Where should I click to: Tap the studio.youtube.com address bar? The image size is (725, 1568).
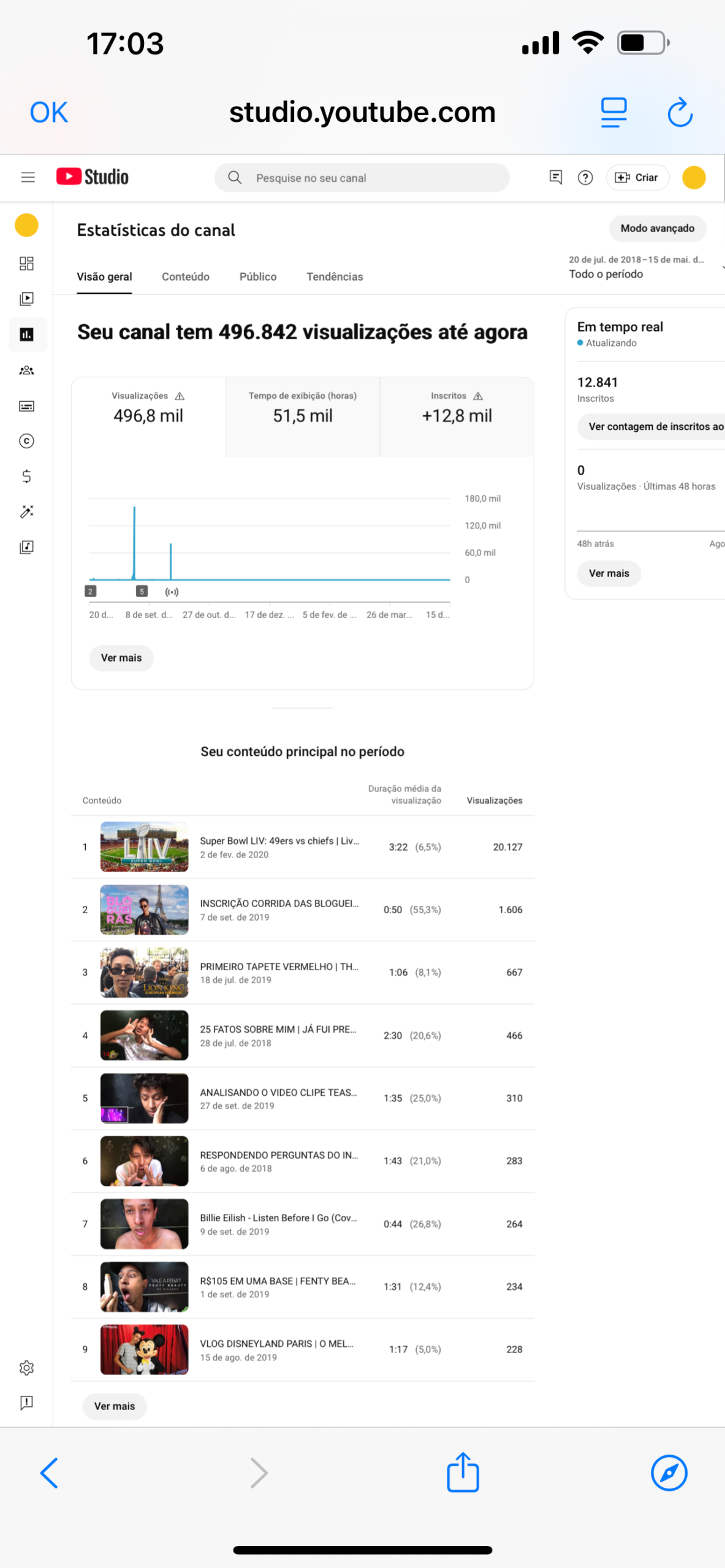click(362, 112)
